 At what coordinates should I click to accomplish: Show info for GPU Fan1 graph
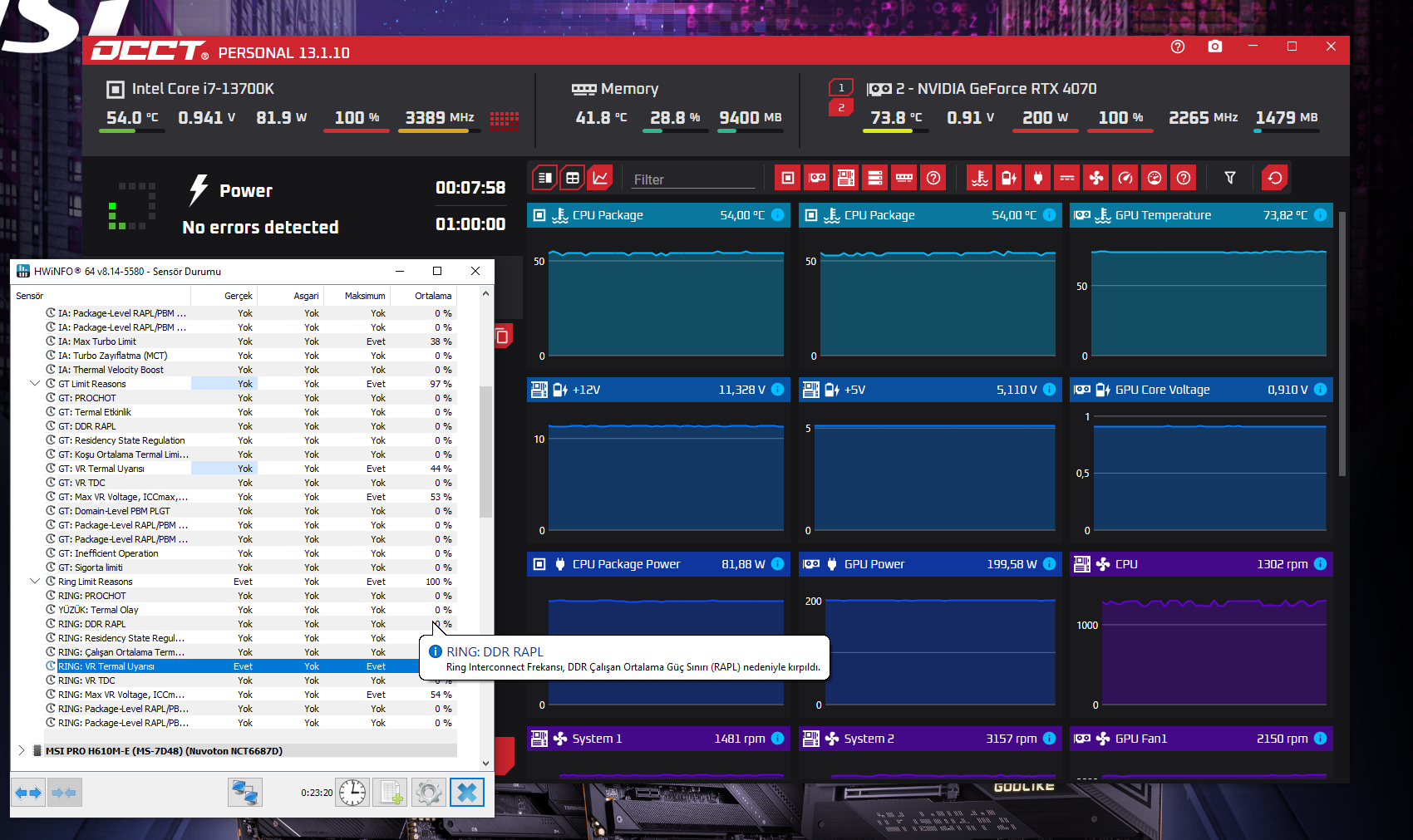[x=1320, y=739]
